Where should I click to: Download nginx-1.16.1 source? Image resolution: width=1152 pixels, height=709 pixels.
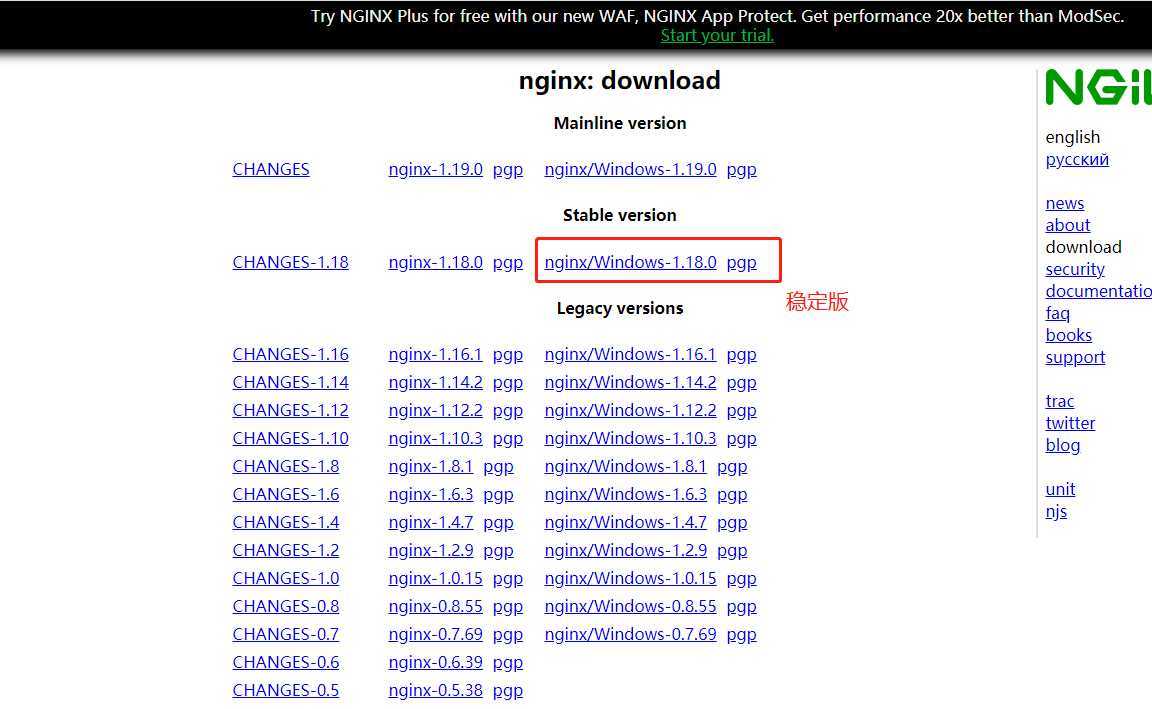click(x=436, y=354)
